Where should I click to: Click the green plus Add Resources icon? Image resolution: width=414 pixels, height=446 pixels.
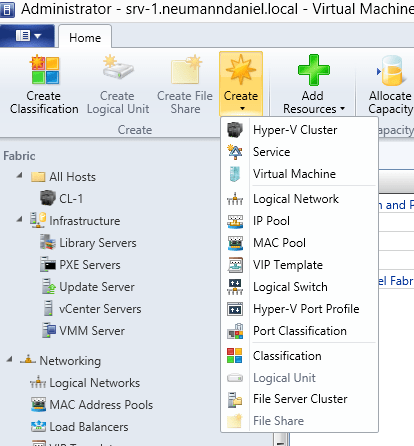coord(313,70)
